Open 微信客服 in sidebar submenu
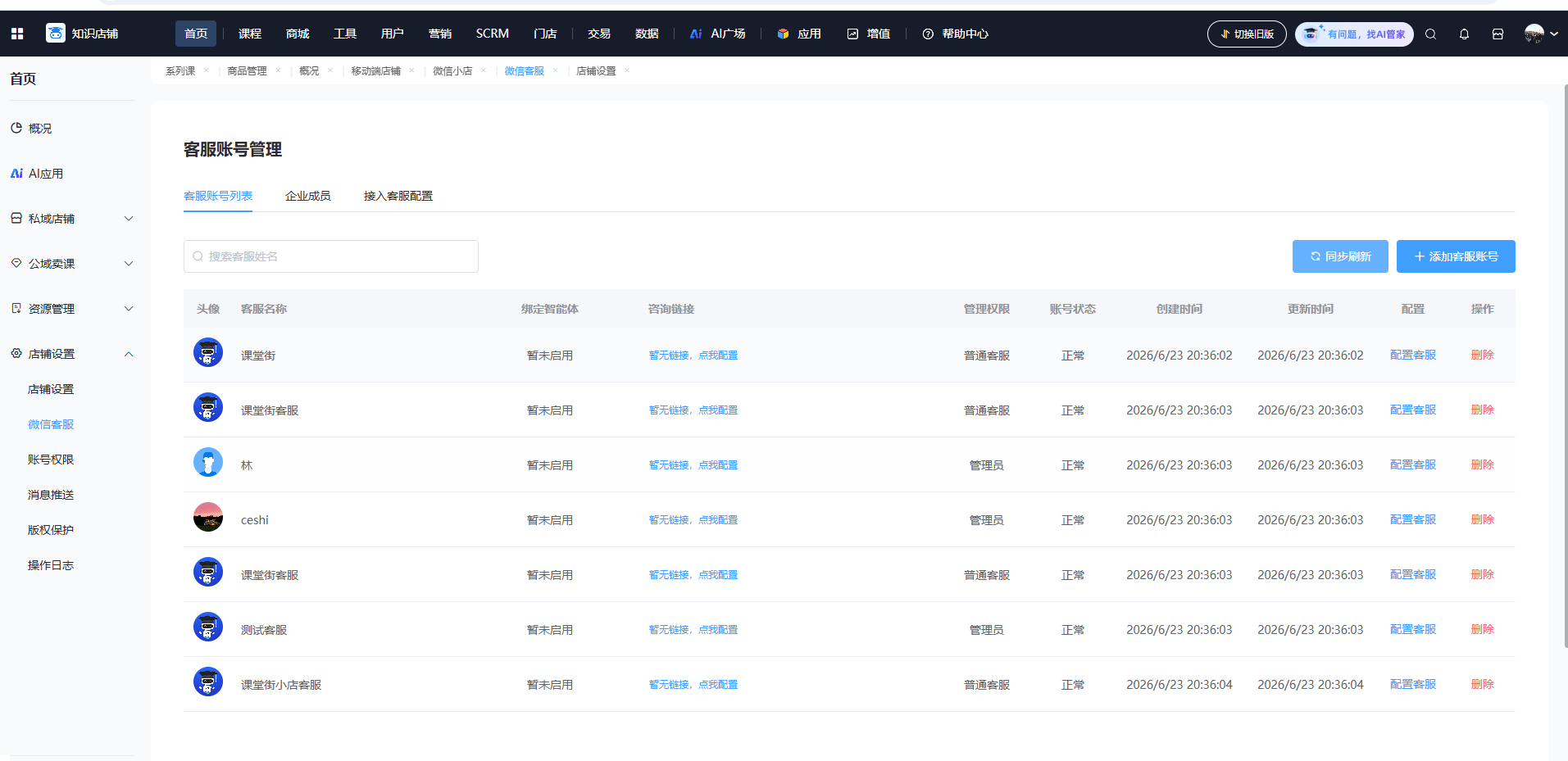This screenshot has height=761, width=1568. 51,424
